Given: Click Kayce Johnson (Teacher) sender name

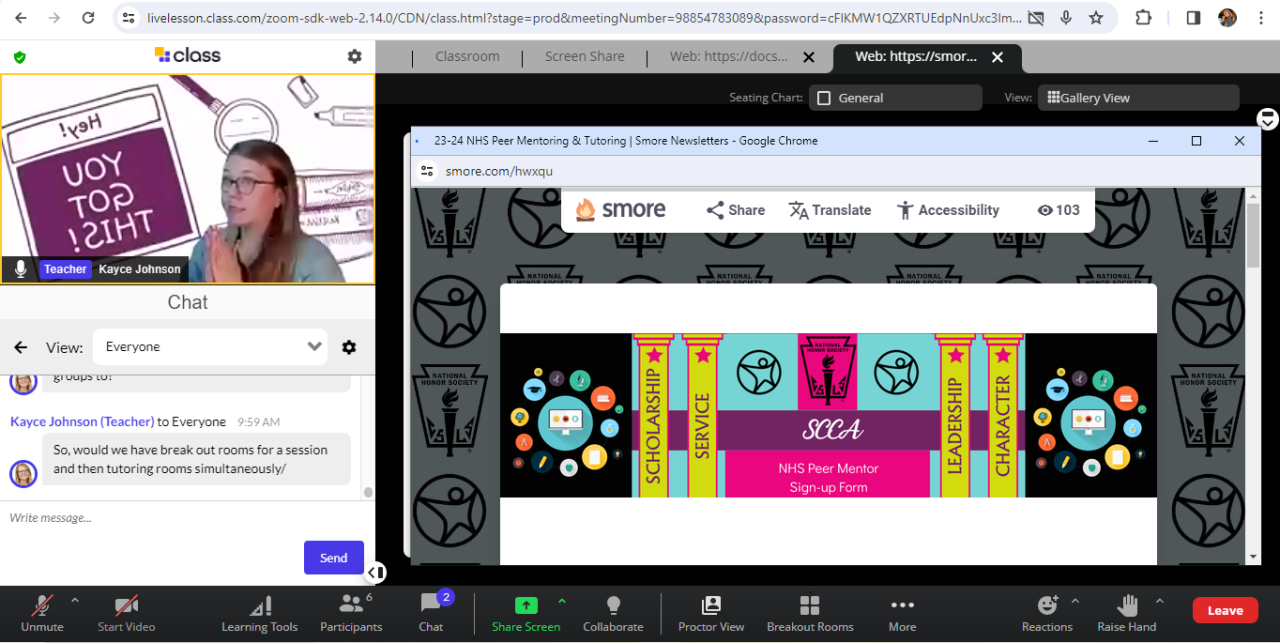Looking at the screenshot, I should 82,422.
